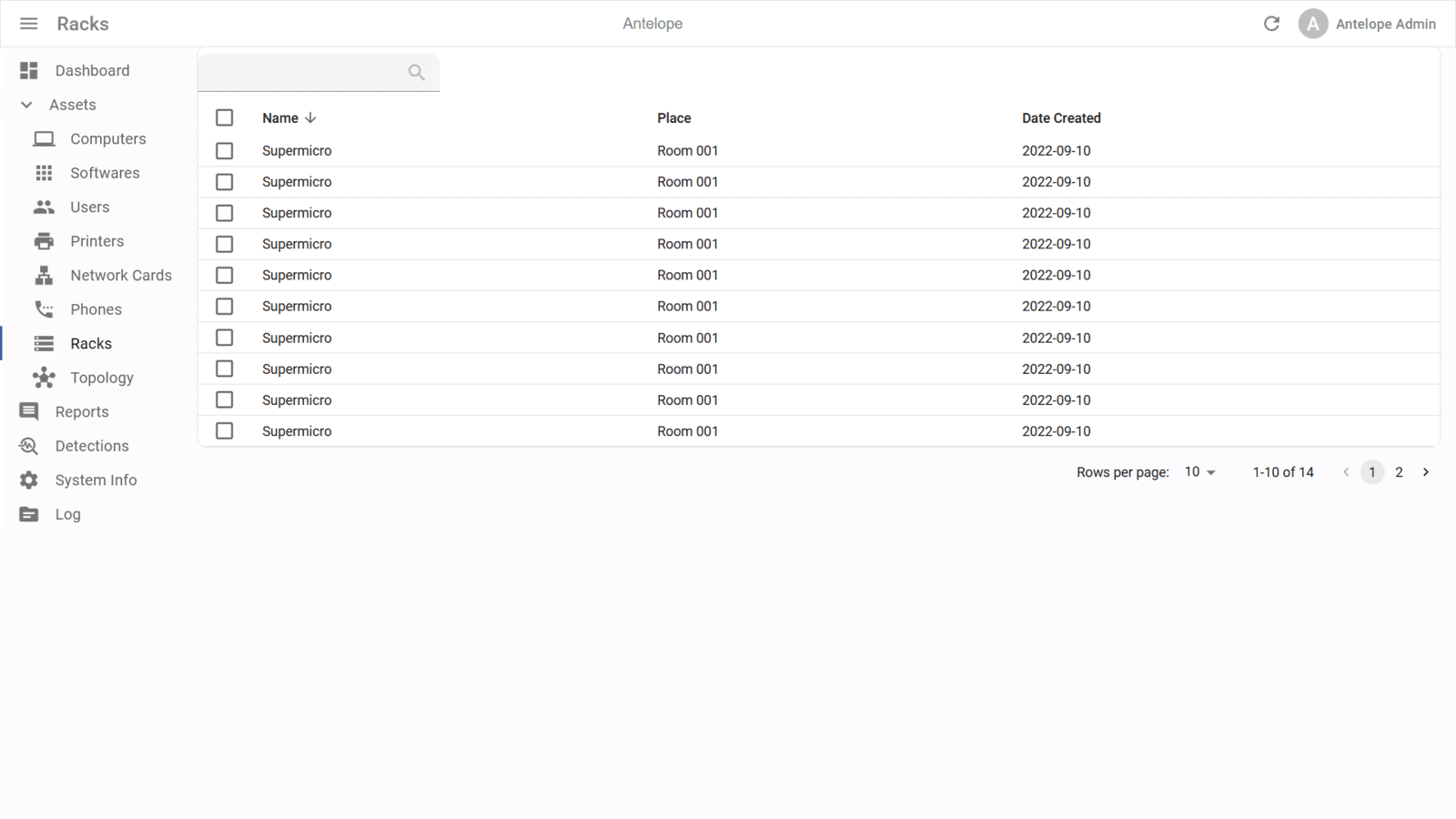Open Detections in the sidebar
Viewport: 1456px width, 819px height.
(x=92, y=446)
